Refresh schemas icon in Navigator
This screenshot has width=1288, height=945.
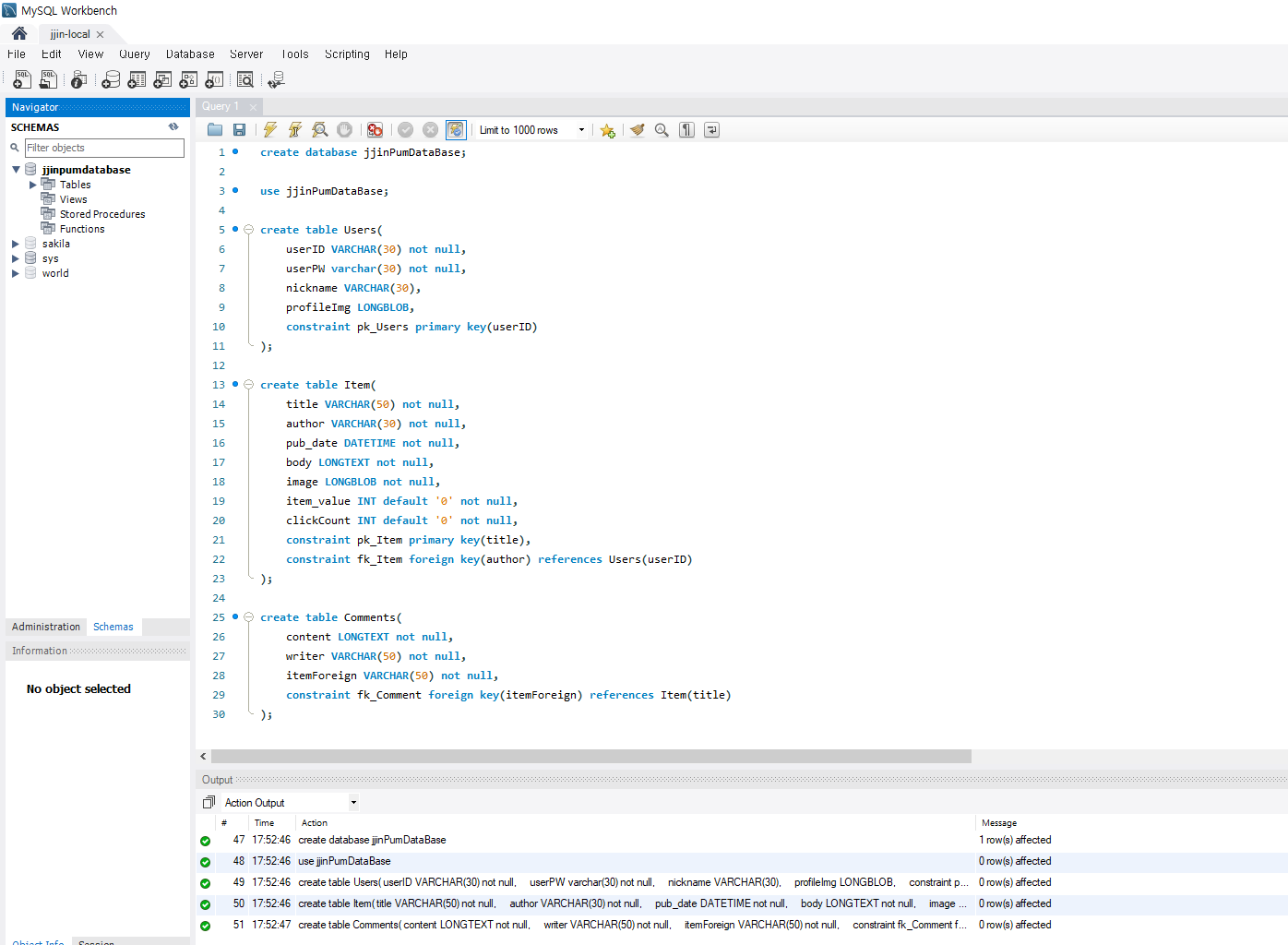point(173,126)
